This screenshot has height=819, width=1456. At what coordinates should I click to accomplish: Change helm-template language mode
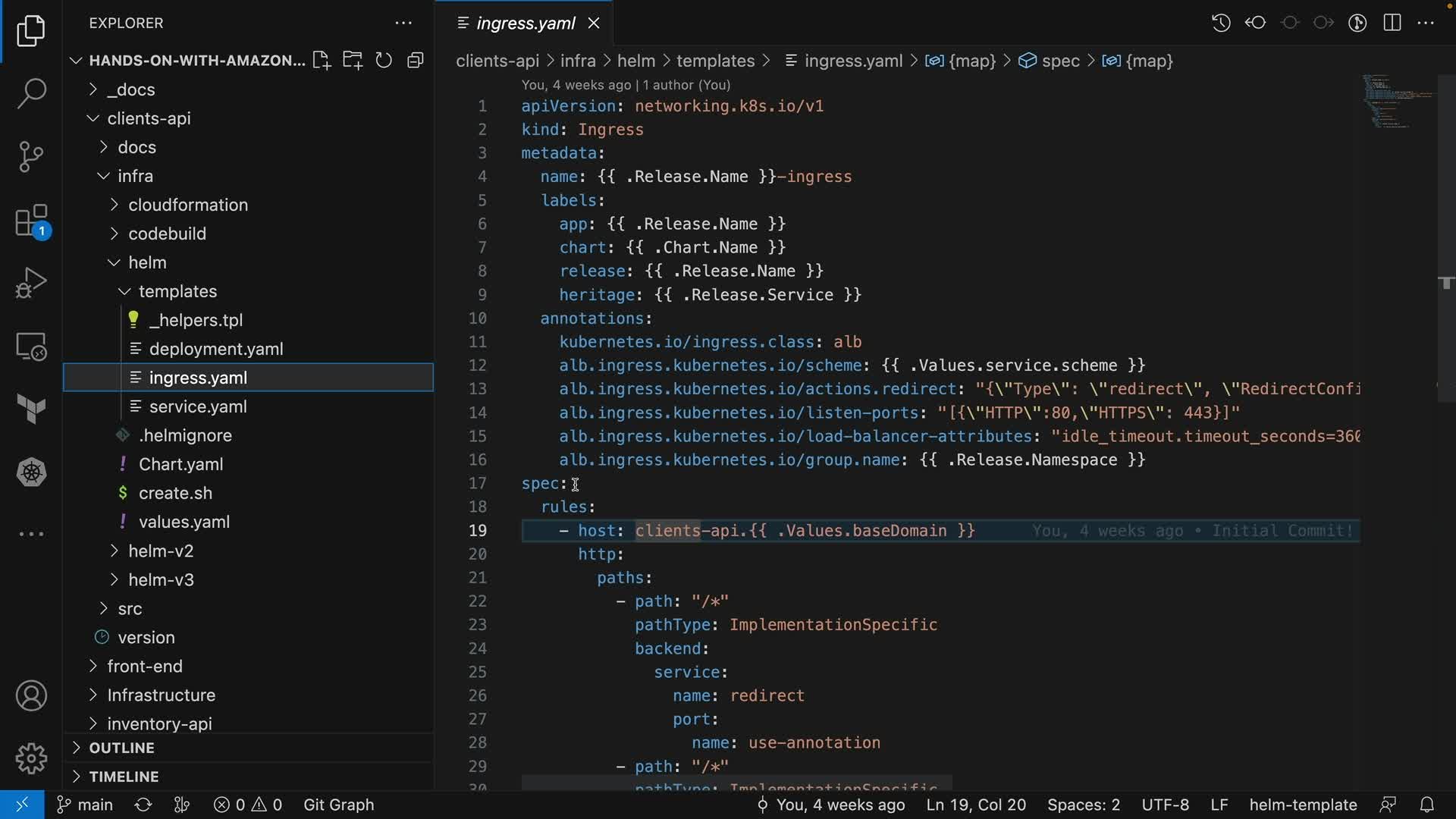click(x=1302, y=805)
